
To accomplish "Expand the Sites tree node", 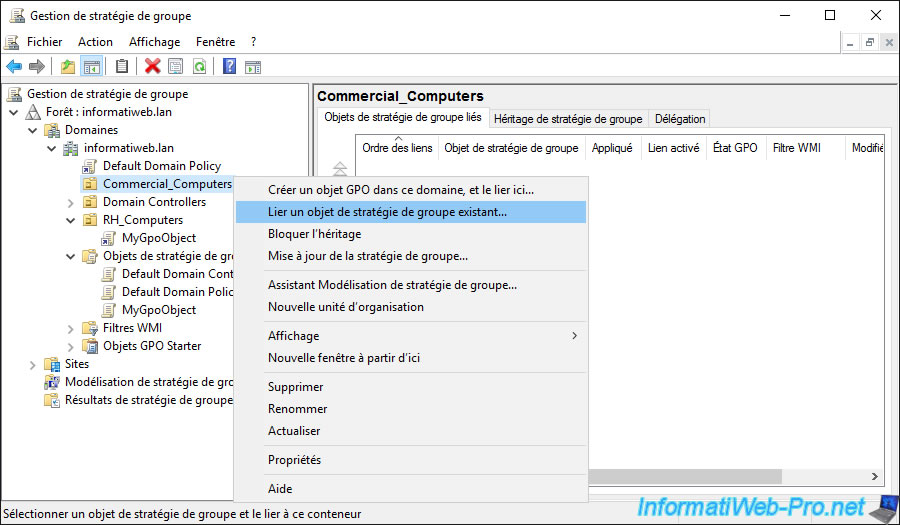I will click(32, 364).
